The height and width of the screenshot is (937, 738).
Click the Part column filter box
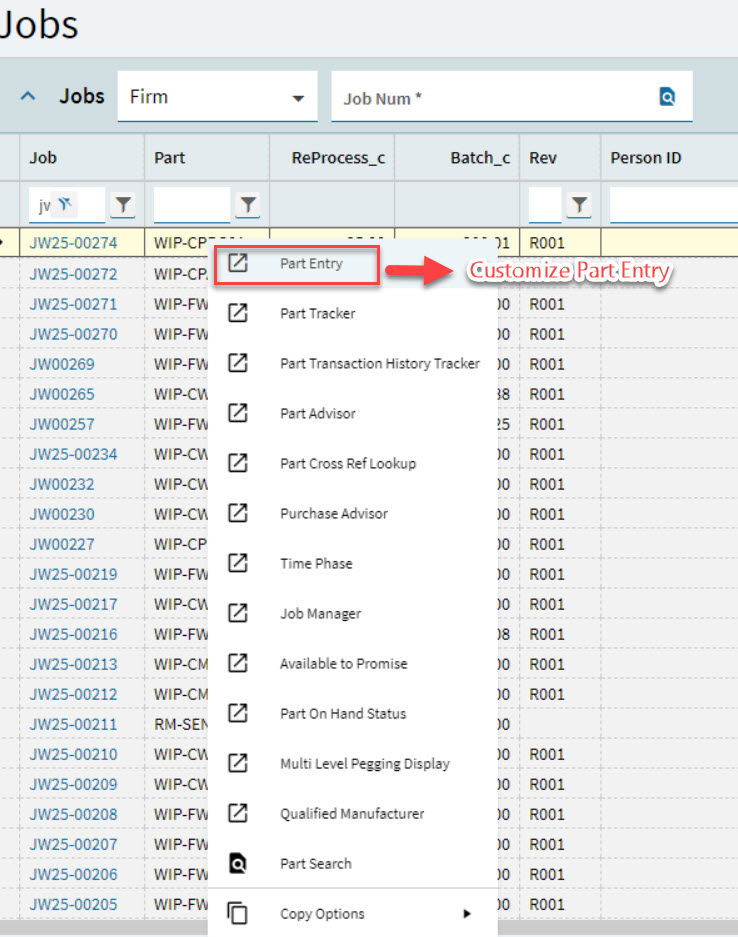point(192,205)
